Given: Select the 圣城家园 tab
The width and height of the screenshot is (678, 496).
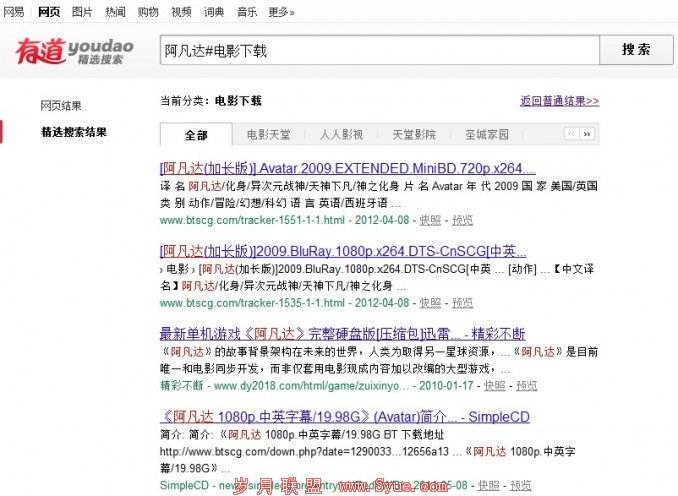Looking at the screenshot, I should 486,134.
